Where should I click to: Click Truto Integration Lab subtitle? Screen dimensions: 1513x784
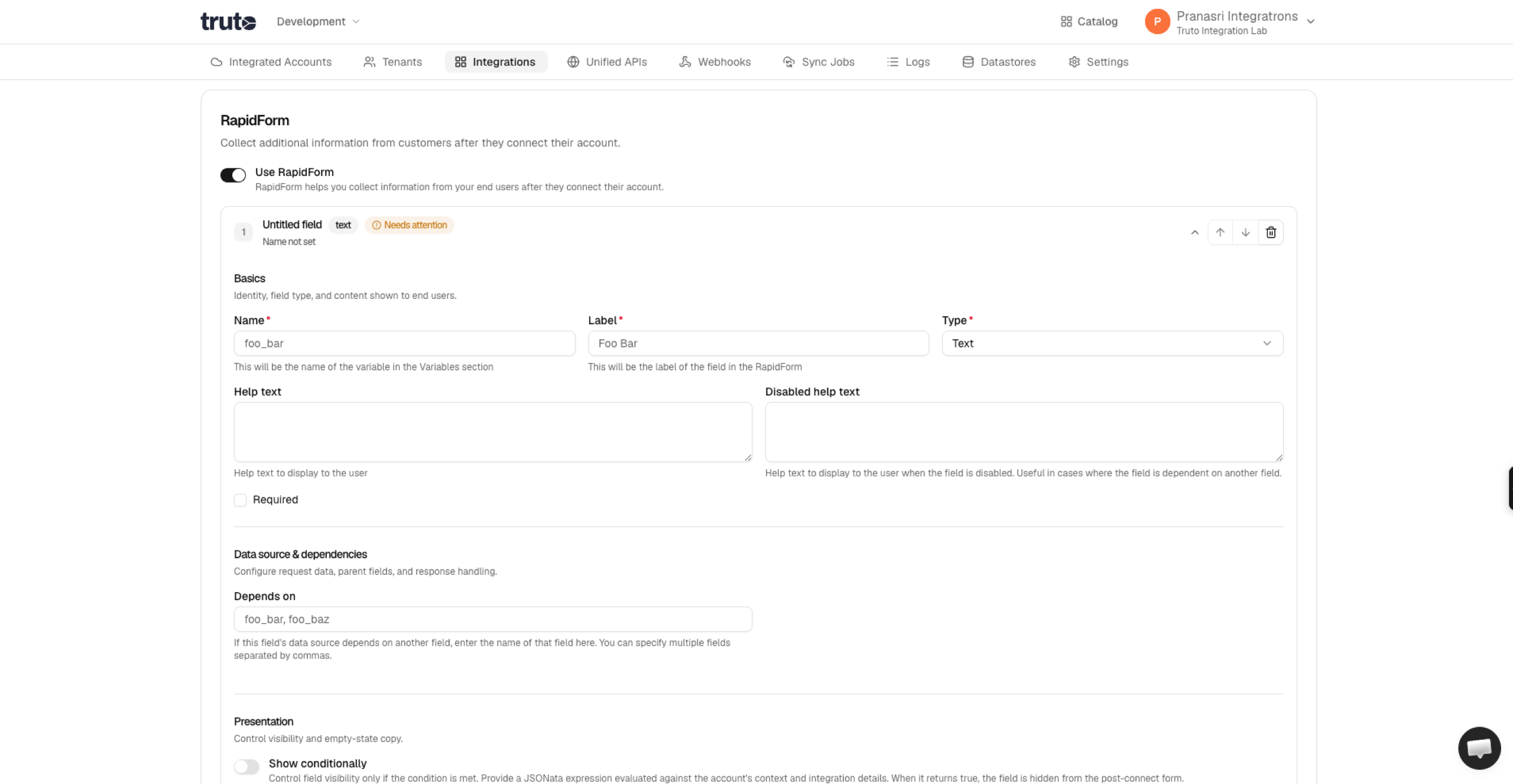pos(1221,31)
